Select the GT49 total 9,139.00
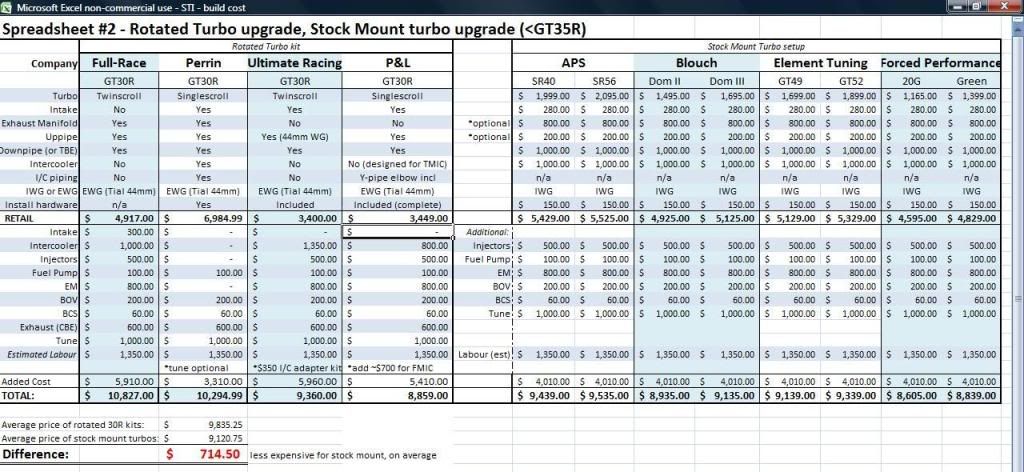The image size is (1024, 472). click(x=790, y=396)
